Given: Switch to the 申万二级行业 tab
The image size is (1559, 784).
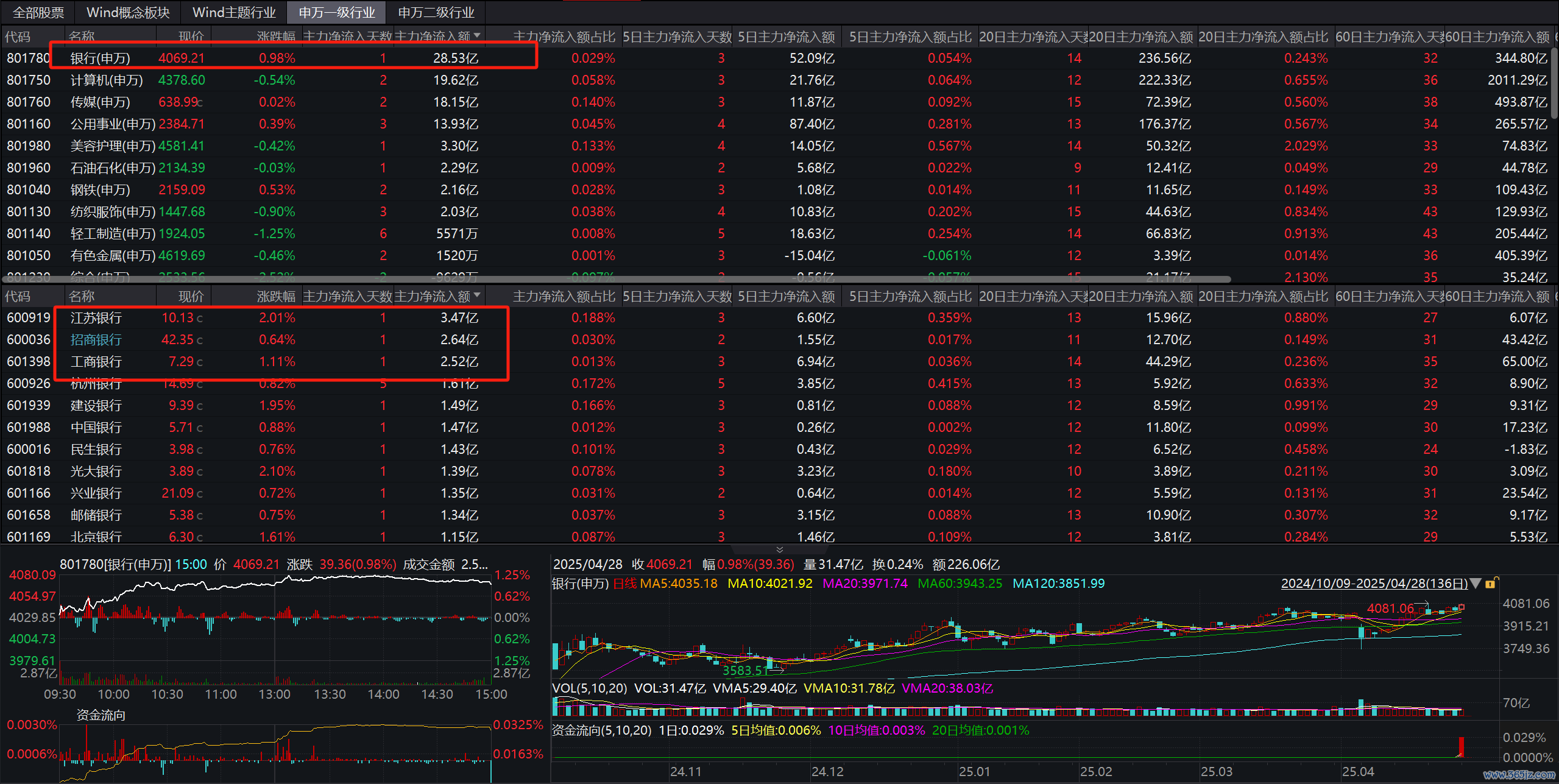Looking at the screenshot, I should [x=436, y=12].
